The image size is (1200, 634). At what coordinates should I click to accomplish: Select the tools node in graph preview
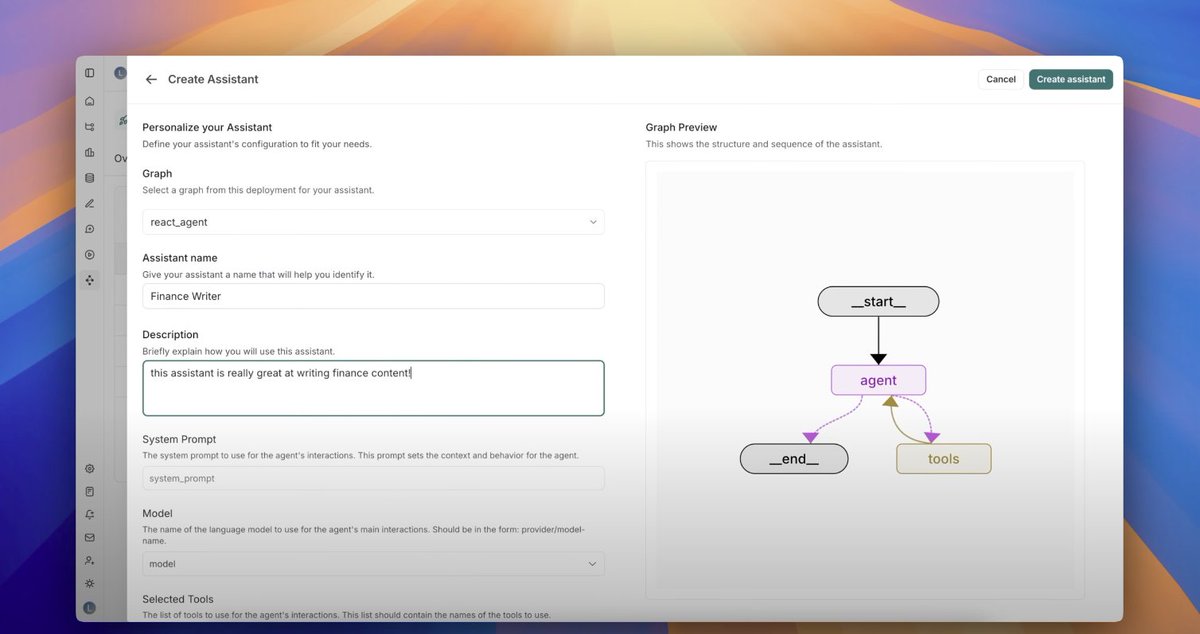[x=943, y=459]
